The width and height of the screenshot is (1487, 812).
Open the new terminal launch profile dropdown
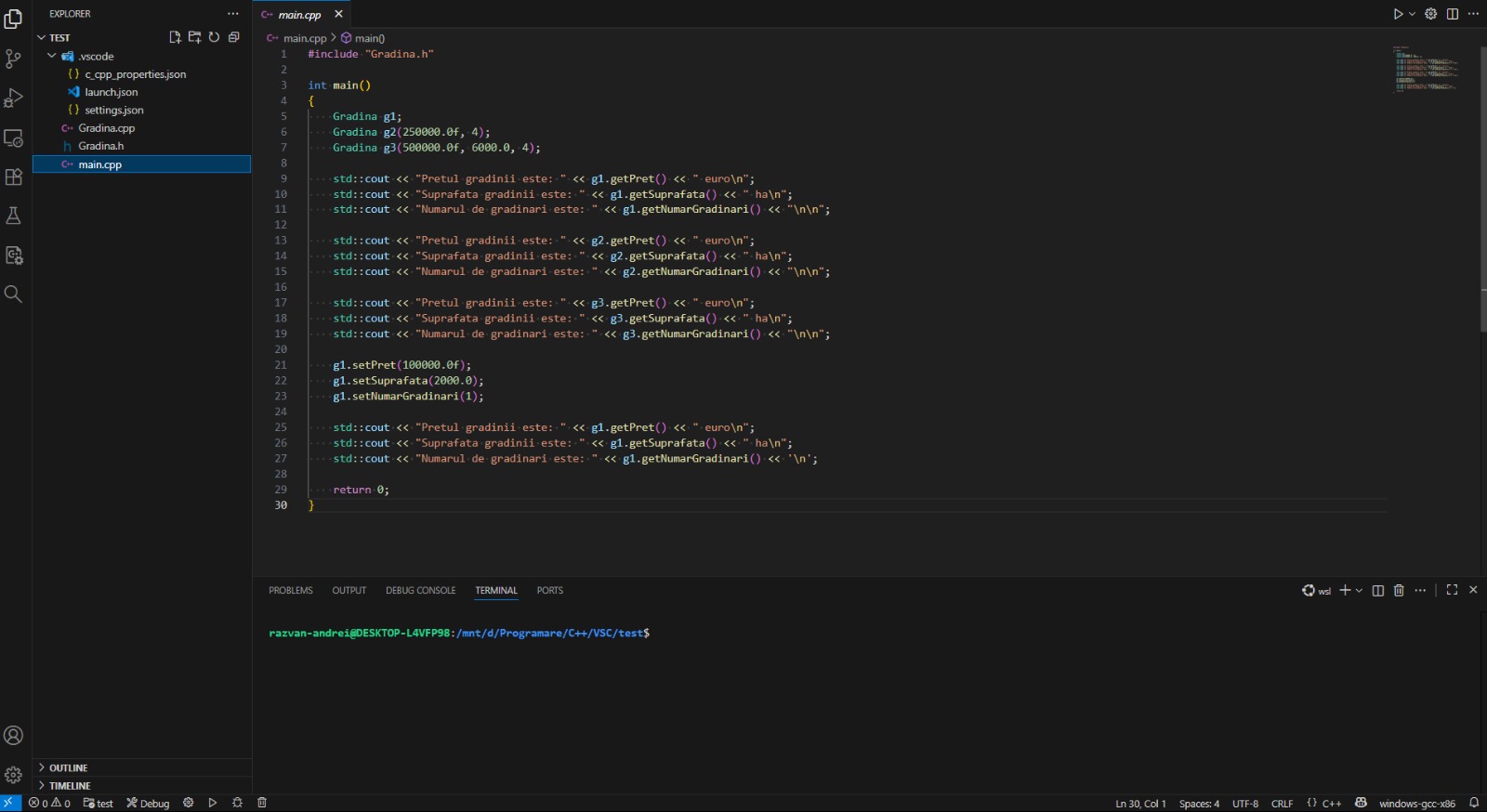pyautogui.click(x=1360, y=591)
